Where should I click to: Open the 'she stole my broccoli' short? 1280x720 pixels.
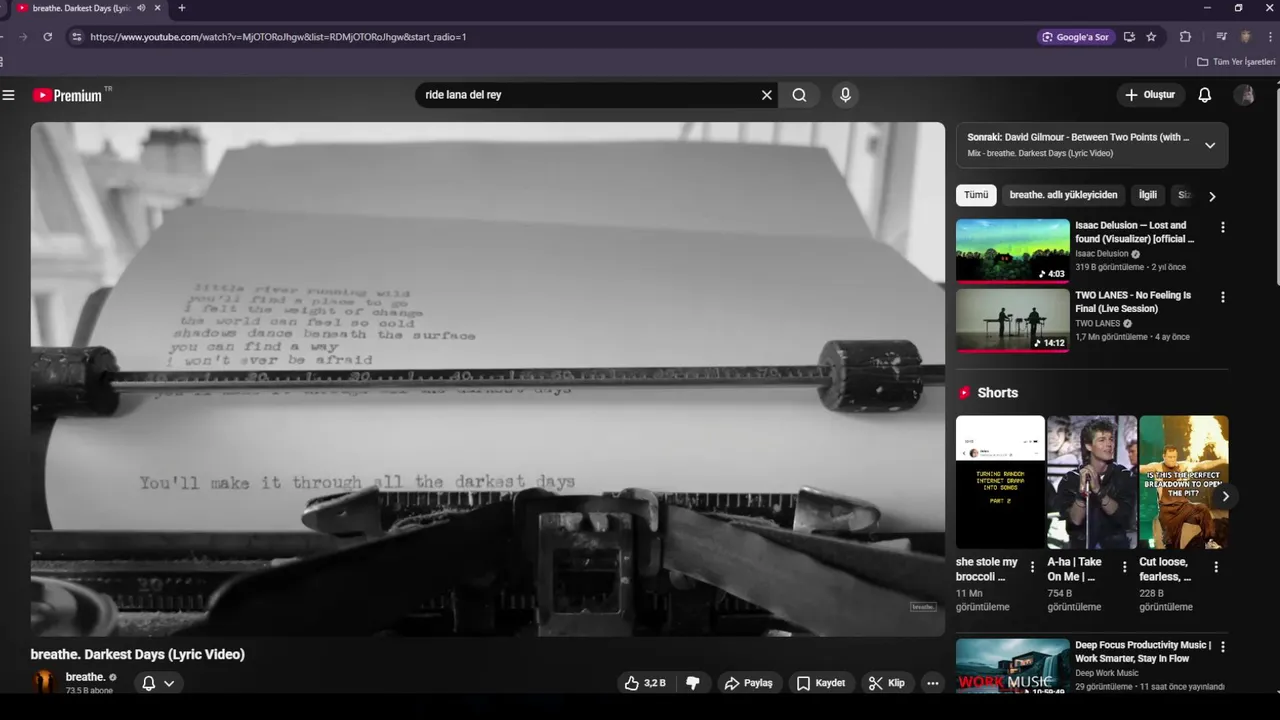pyautogui.click(x=1000, y=482)
